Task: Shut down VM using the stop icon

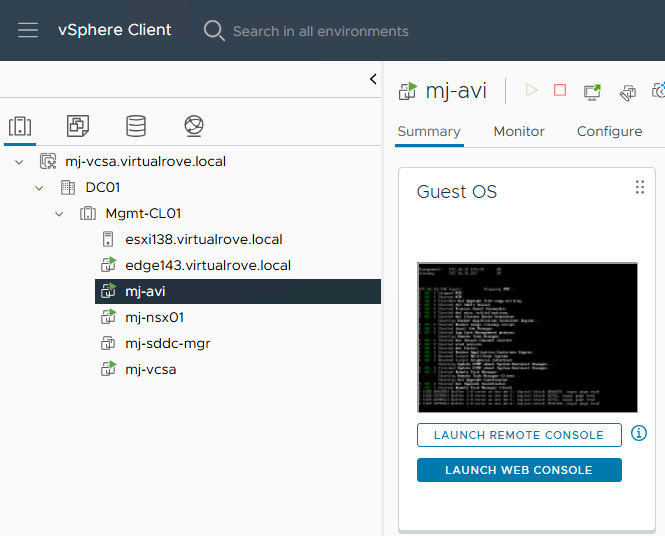Action: (560, 91)
